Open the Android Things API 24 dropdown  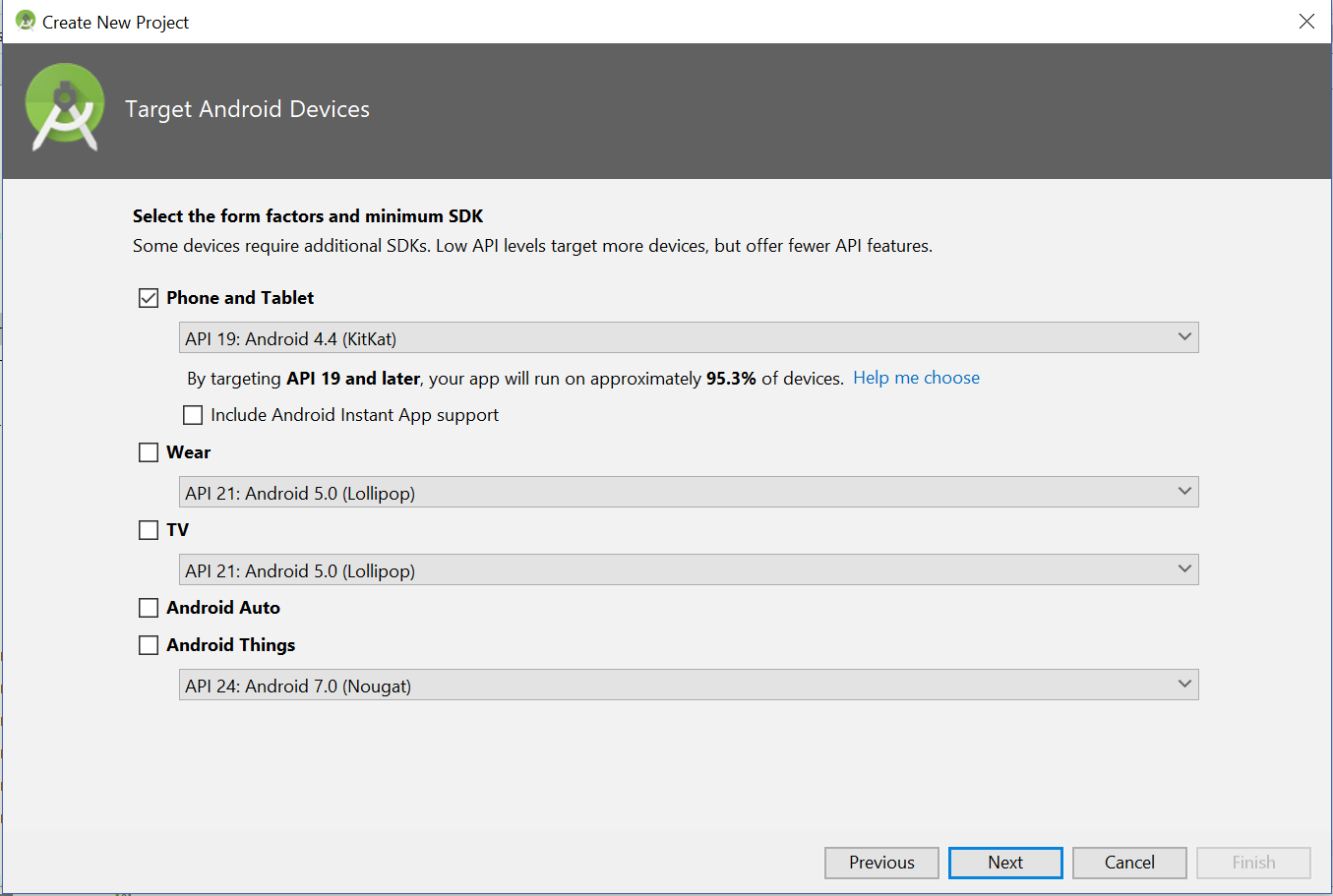point(689,684)
